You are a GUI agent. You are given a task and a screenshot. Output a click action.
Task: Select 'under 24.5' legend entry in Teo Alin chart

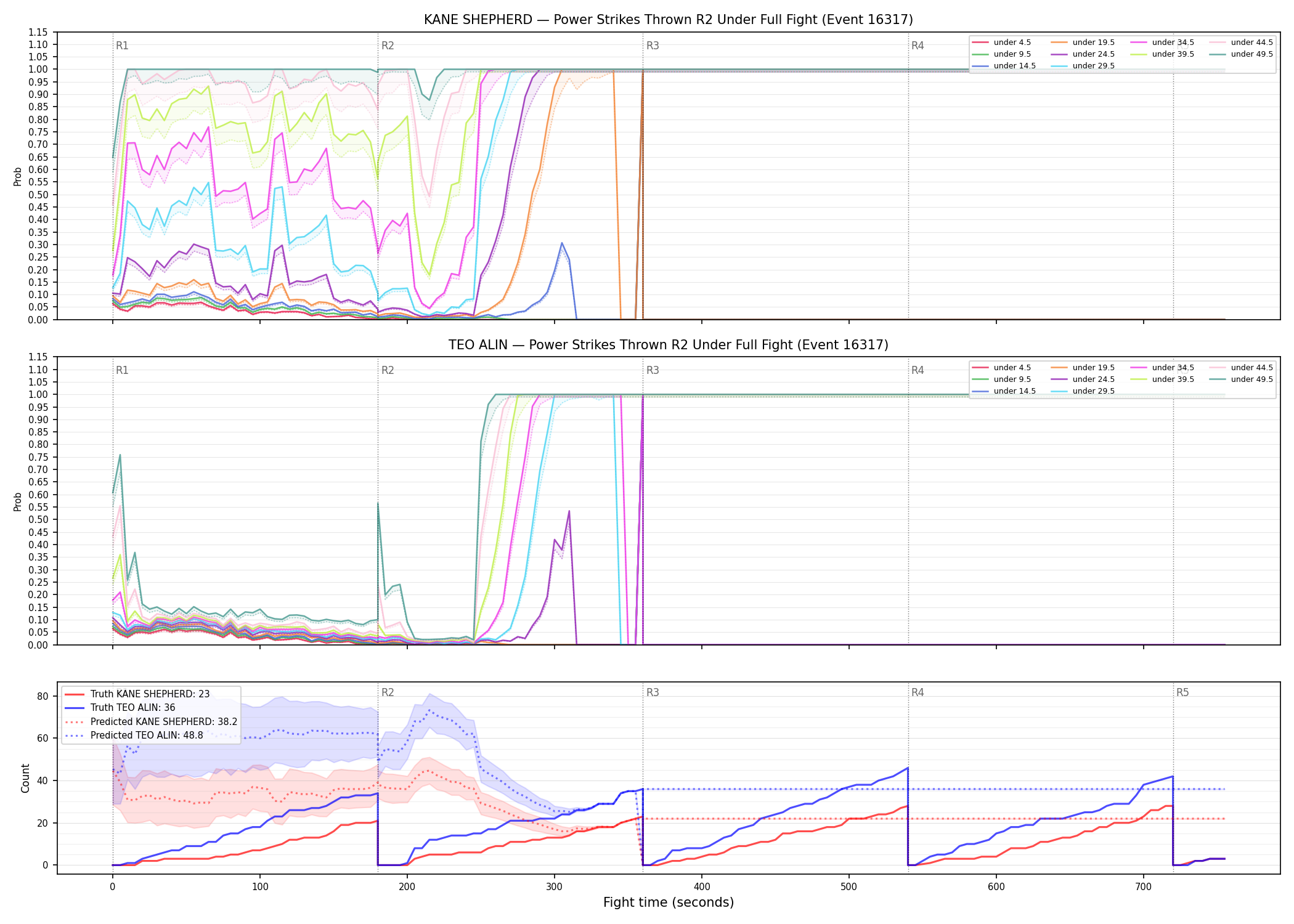tap(1083, 379)
